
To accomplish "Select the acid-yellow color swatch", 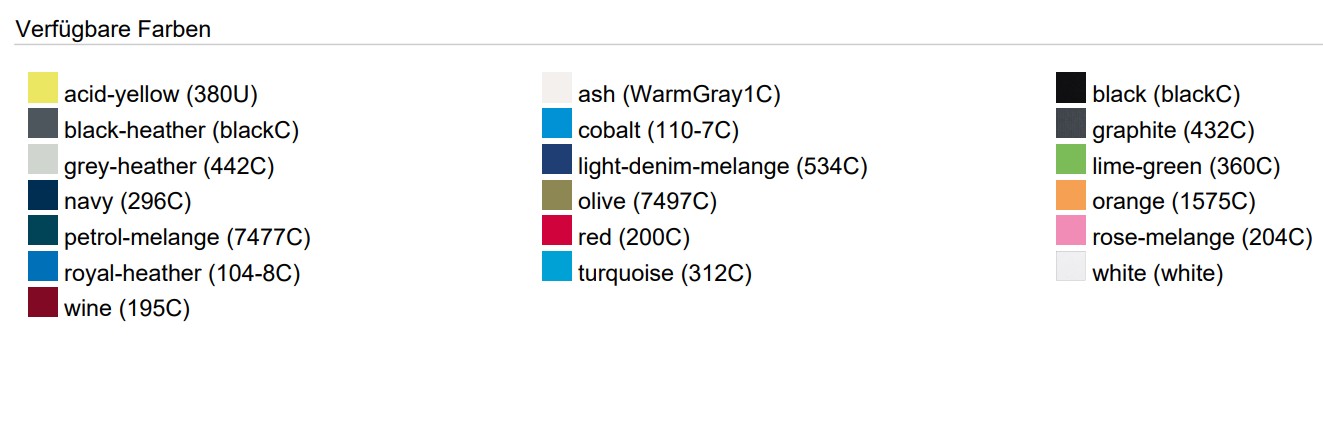I will (x=43, y=88).
